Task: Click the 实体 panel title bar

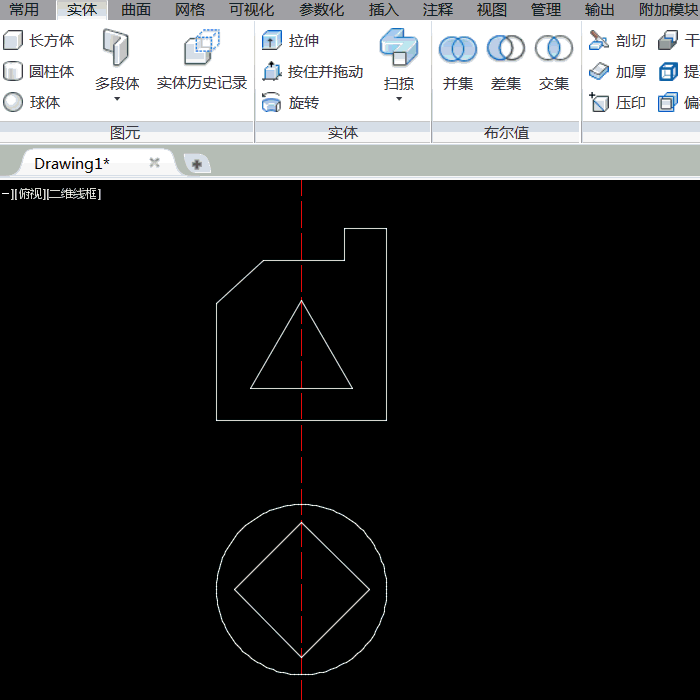Action: [x=342, y=133]
